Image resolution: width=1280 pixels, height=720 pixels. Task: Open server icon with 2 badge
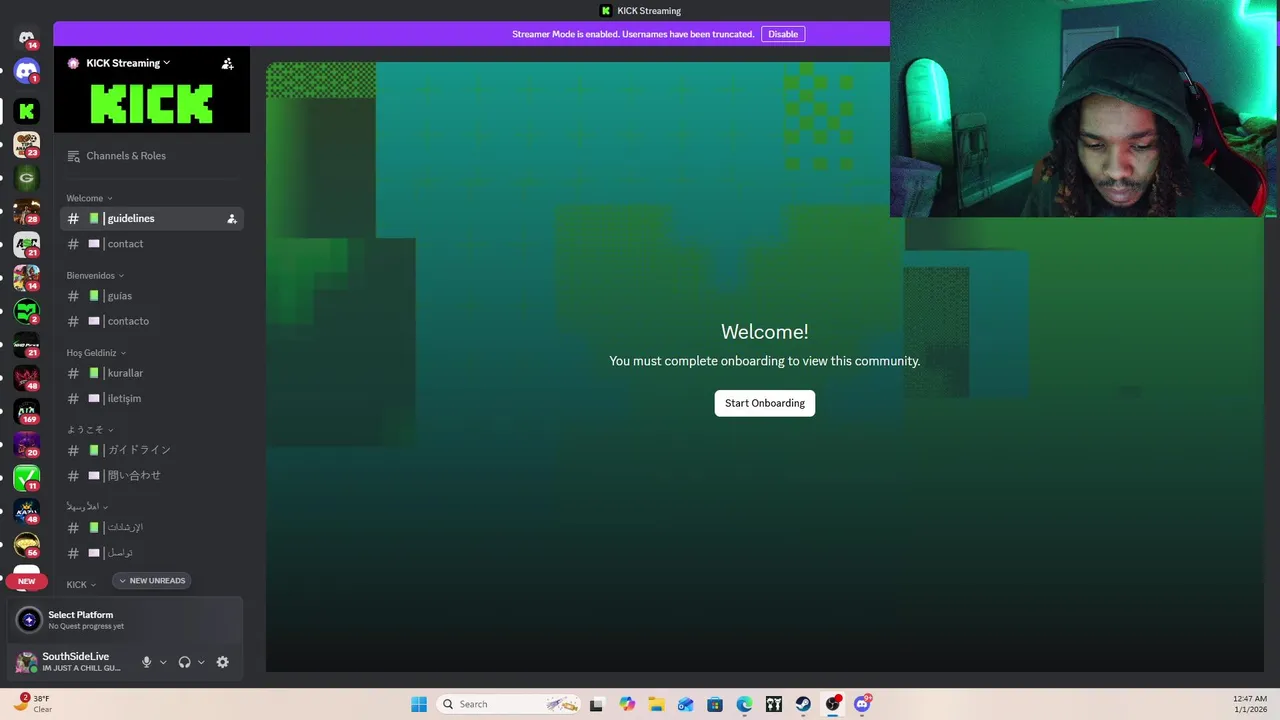click(27, 311)
